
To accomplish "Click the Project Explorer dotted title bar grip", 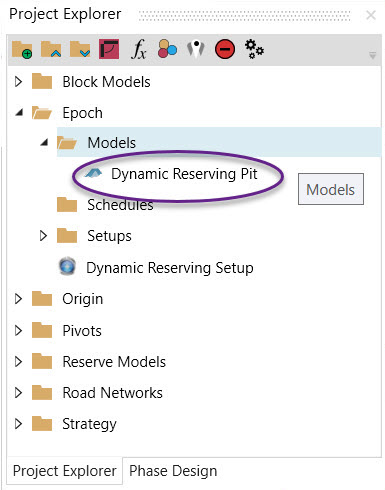I will (x=244, y=15).
